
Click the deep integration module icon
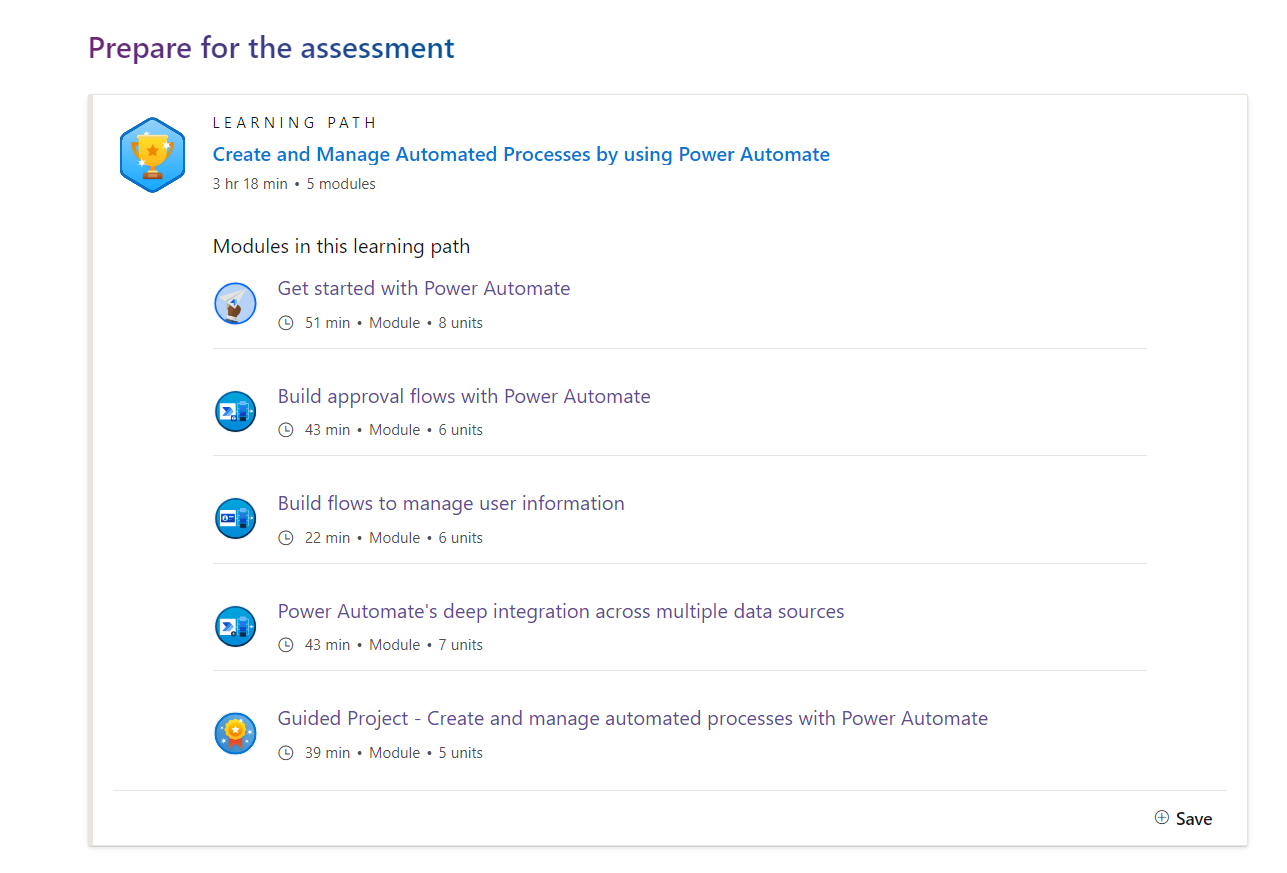pos(235,626)
